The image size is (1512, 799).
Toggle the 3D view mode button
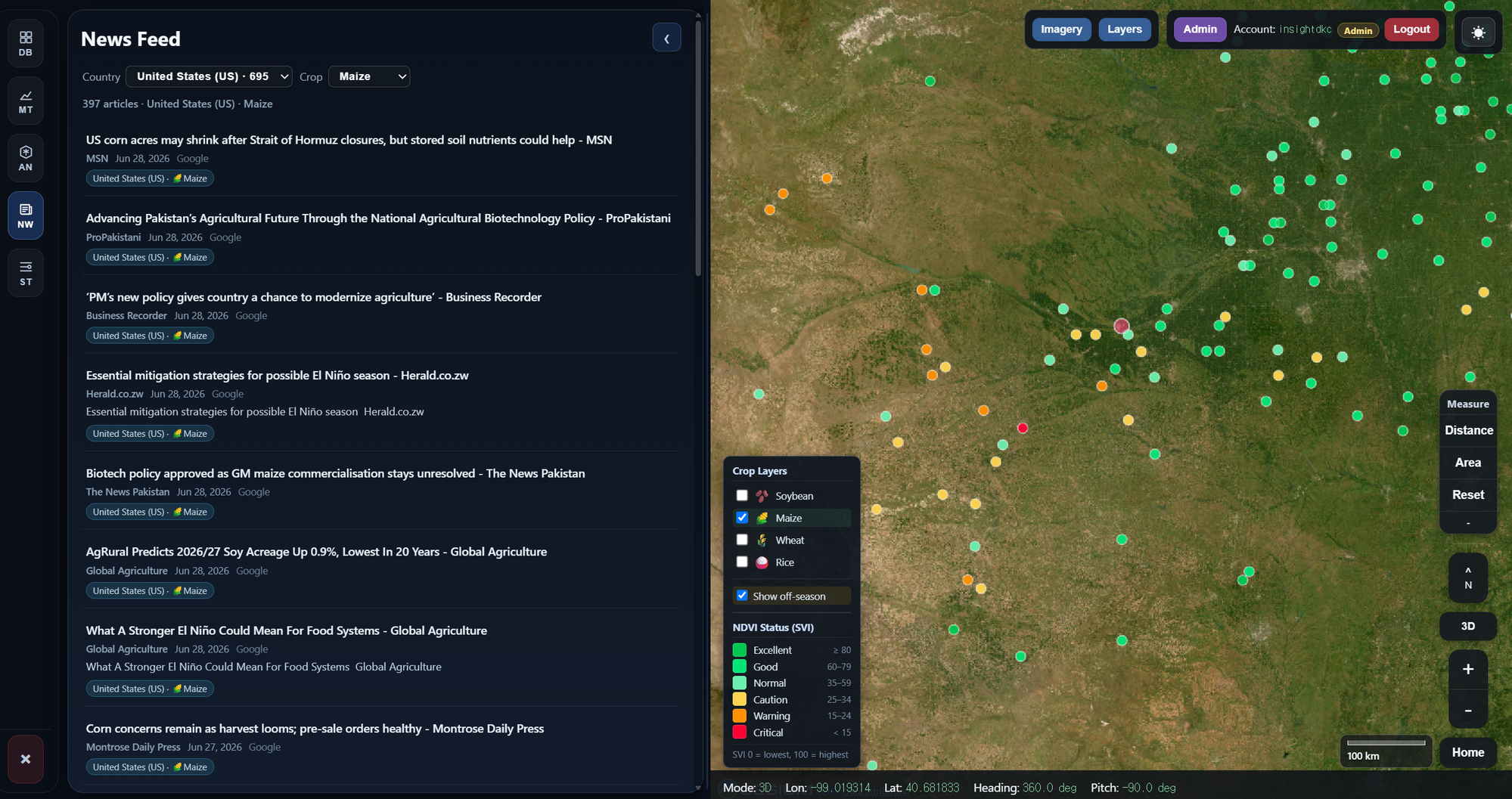[1468, 627]
